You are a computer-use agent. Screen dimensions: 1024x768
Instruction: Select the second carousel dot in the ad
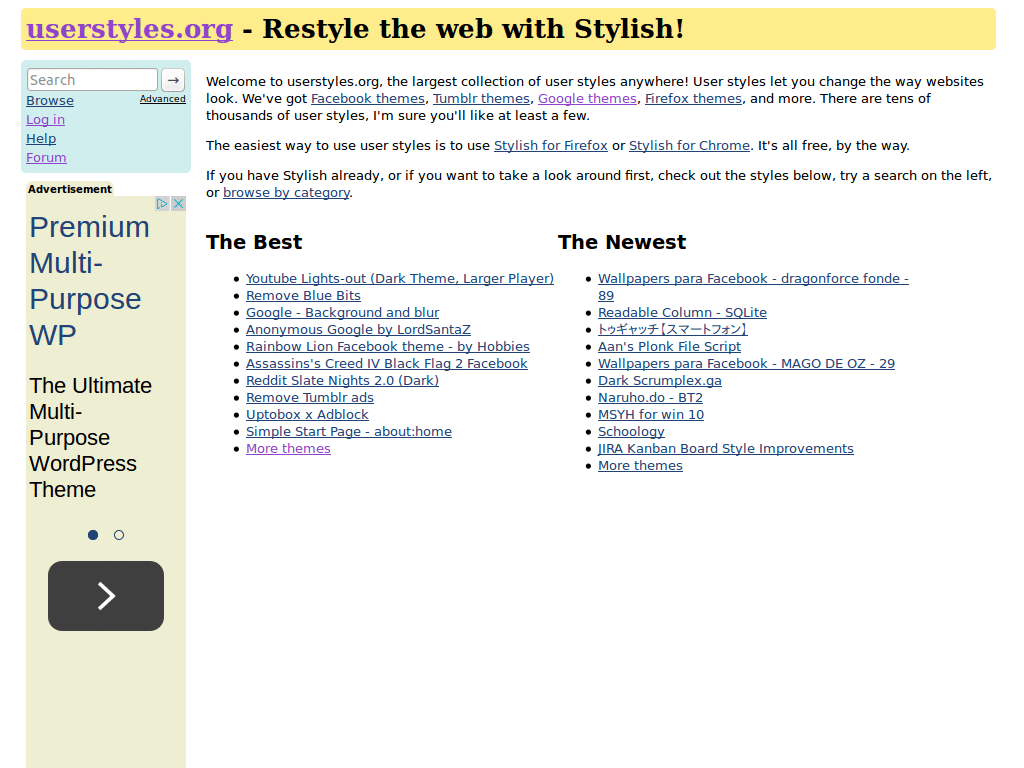point(119,535)
